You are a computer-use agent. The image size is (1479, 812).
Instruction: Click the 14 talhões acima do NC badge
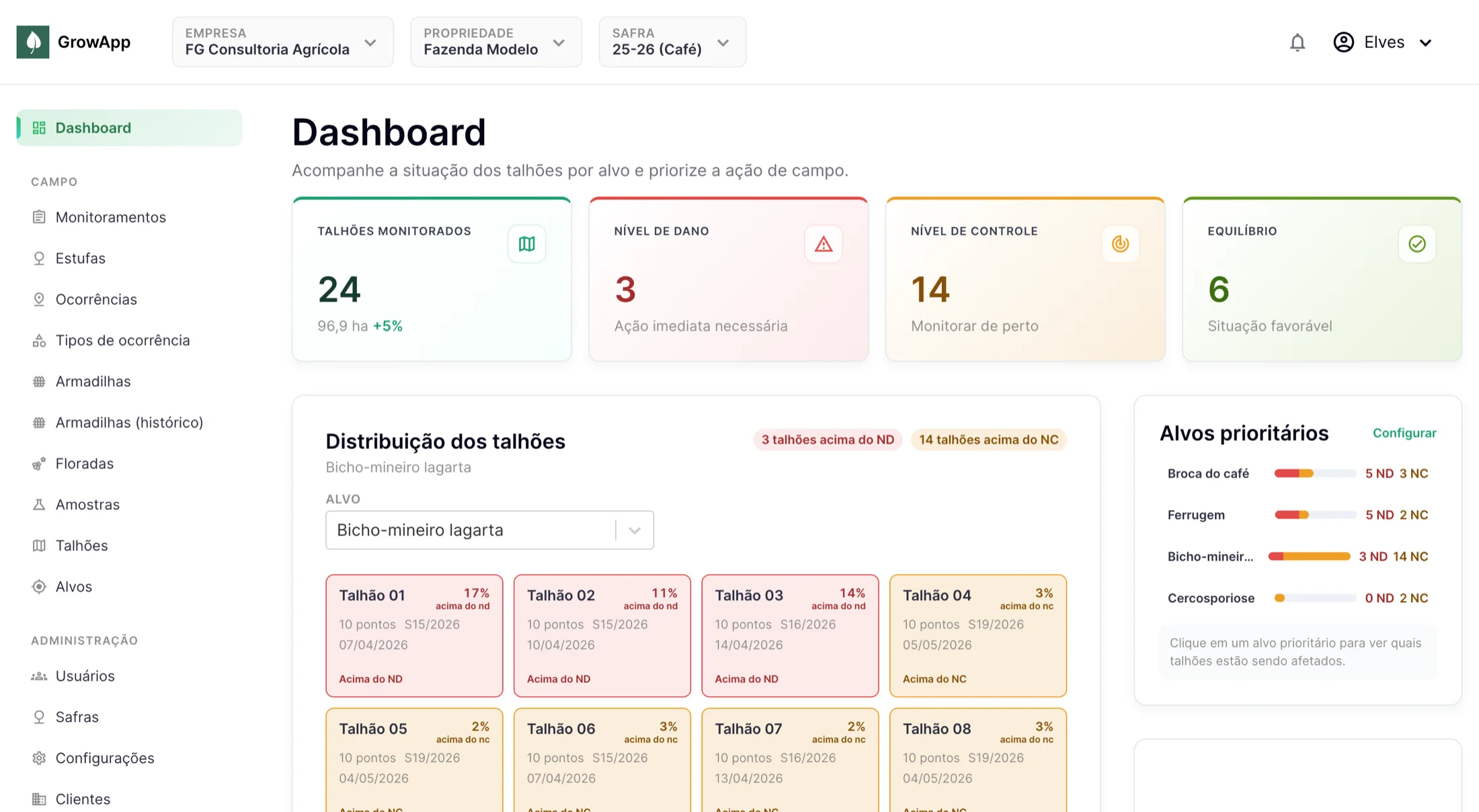coord(988,440)
